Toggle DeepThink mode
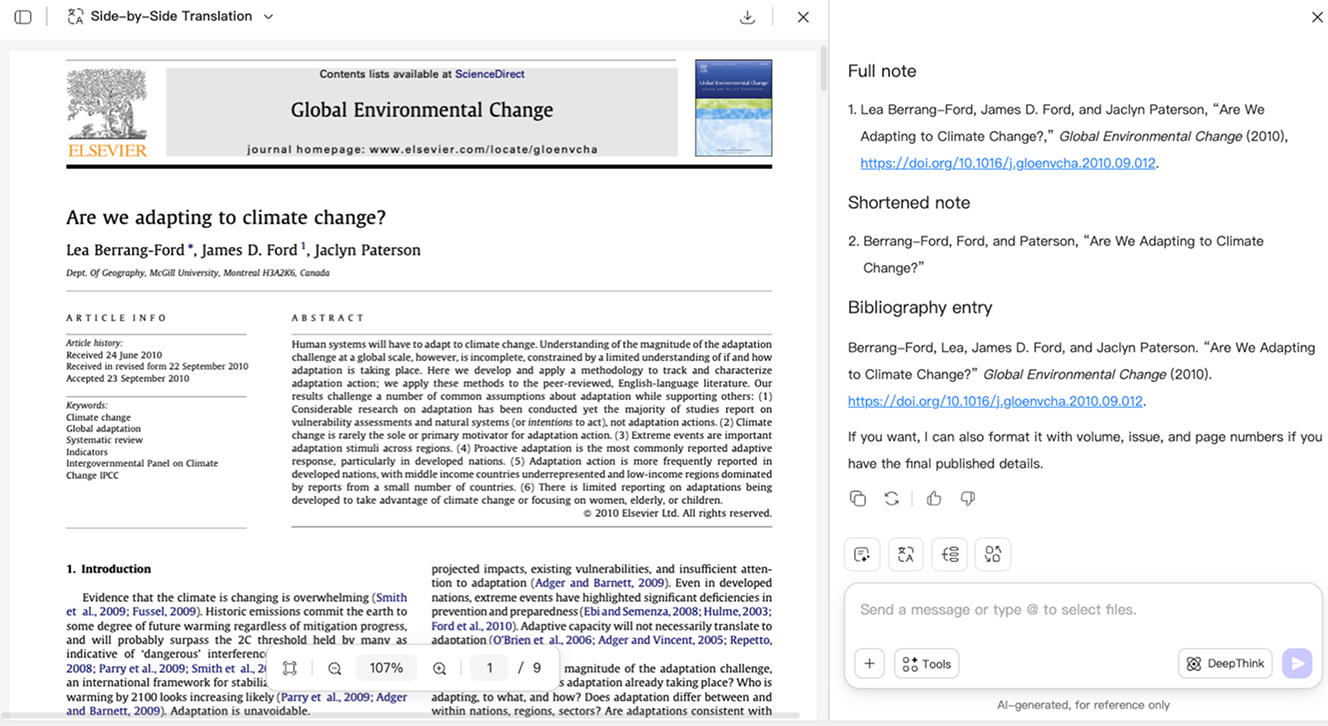 (x=1225, y=663)
